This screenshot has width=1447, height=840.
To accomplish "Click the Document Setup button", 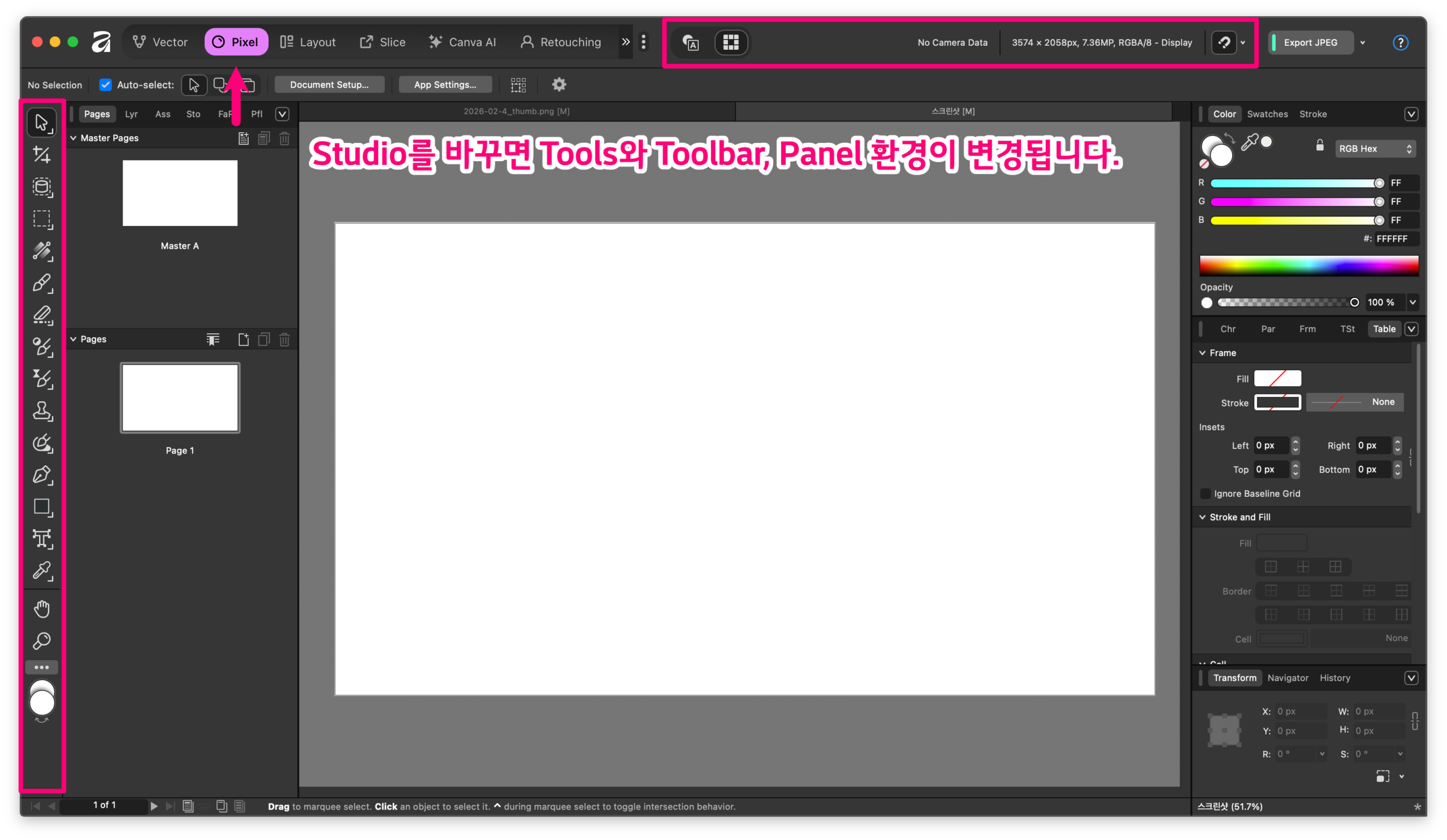I will coord(329,85).
